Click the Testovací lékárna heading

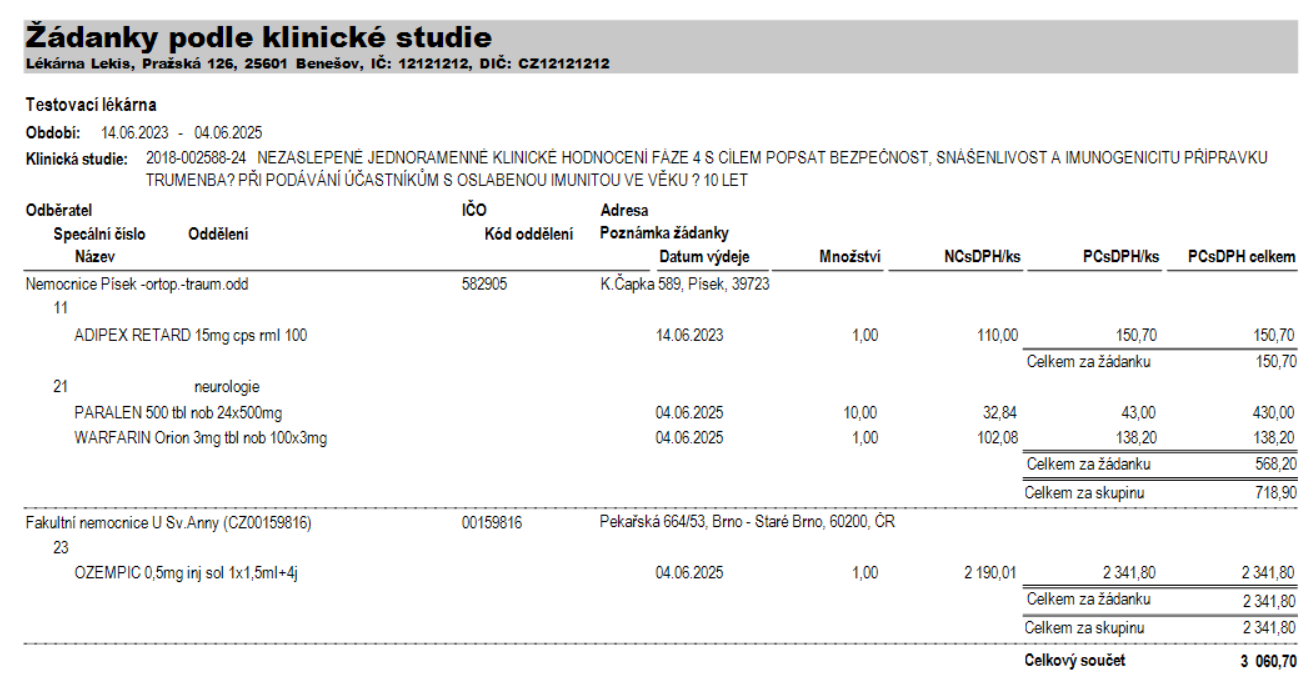tap(91, 105)
